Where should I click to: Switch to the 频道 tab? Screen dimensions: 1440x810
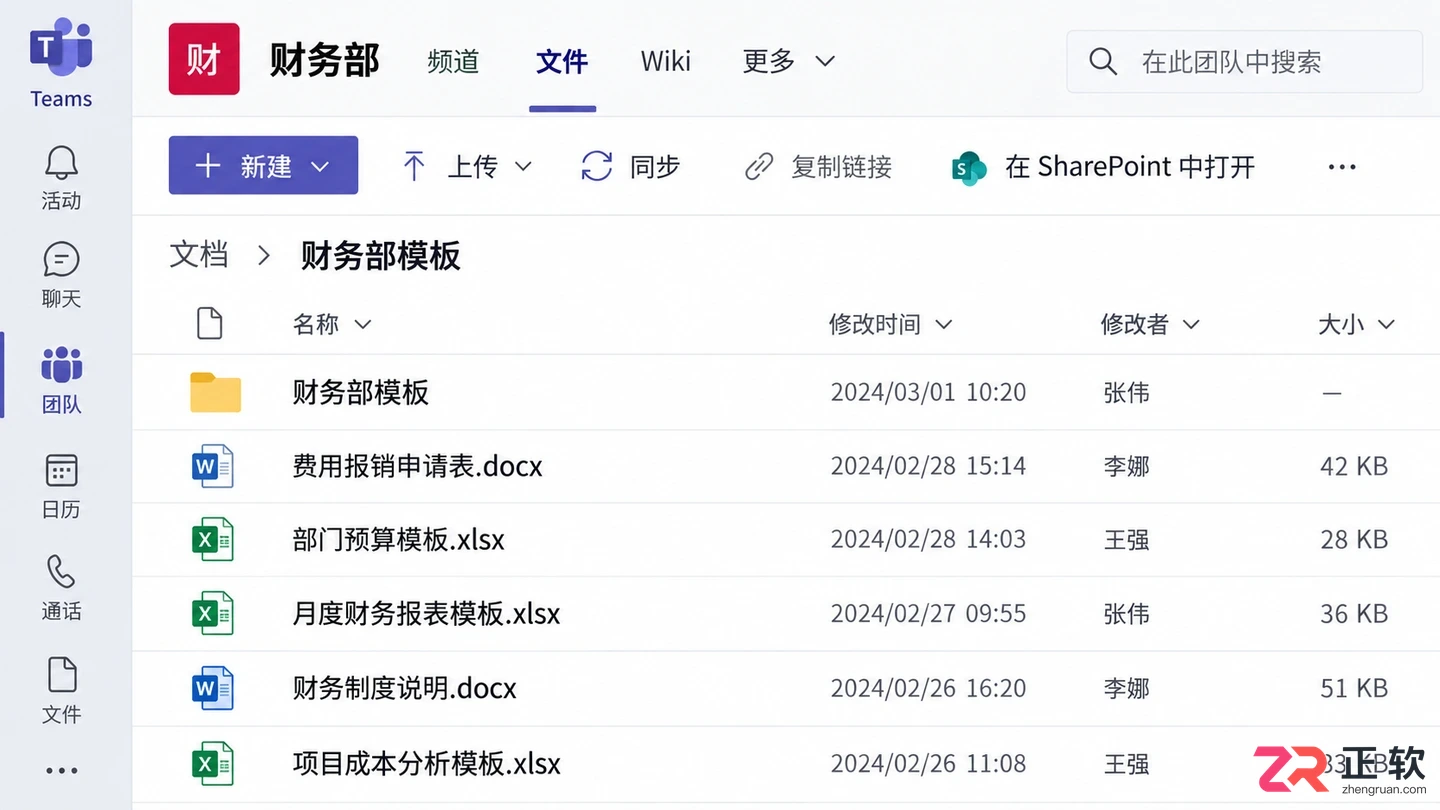(453, 61)
